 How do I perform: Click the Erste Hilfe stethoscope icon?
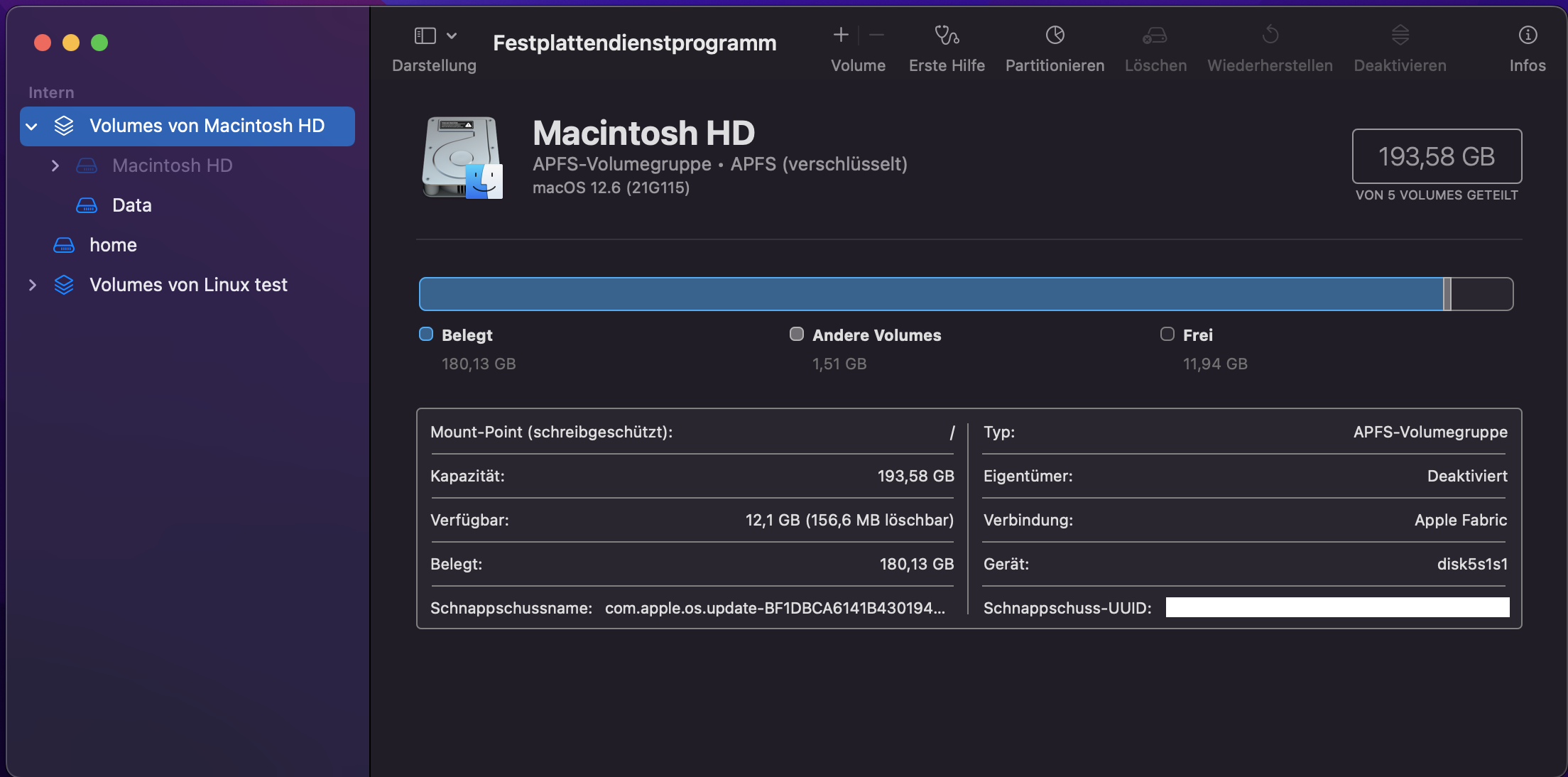pyautogui.click(x=947, y=35)
